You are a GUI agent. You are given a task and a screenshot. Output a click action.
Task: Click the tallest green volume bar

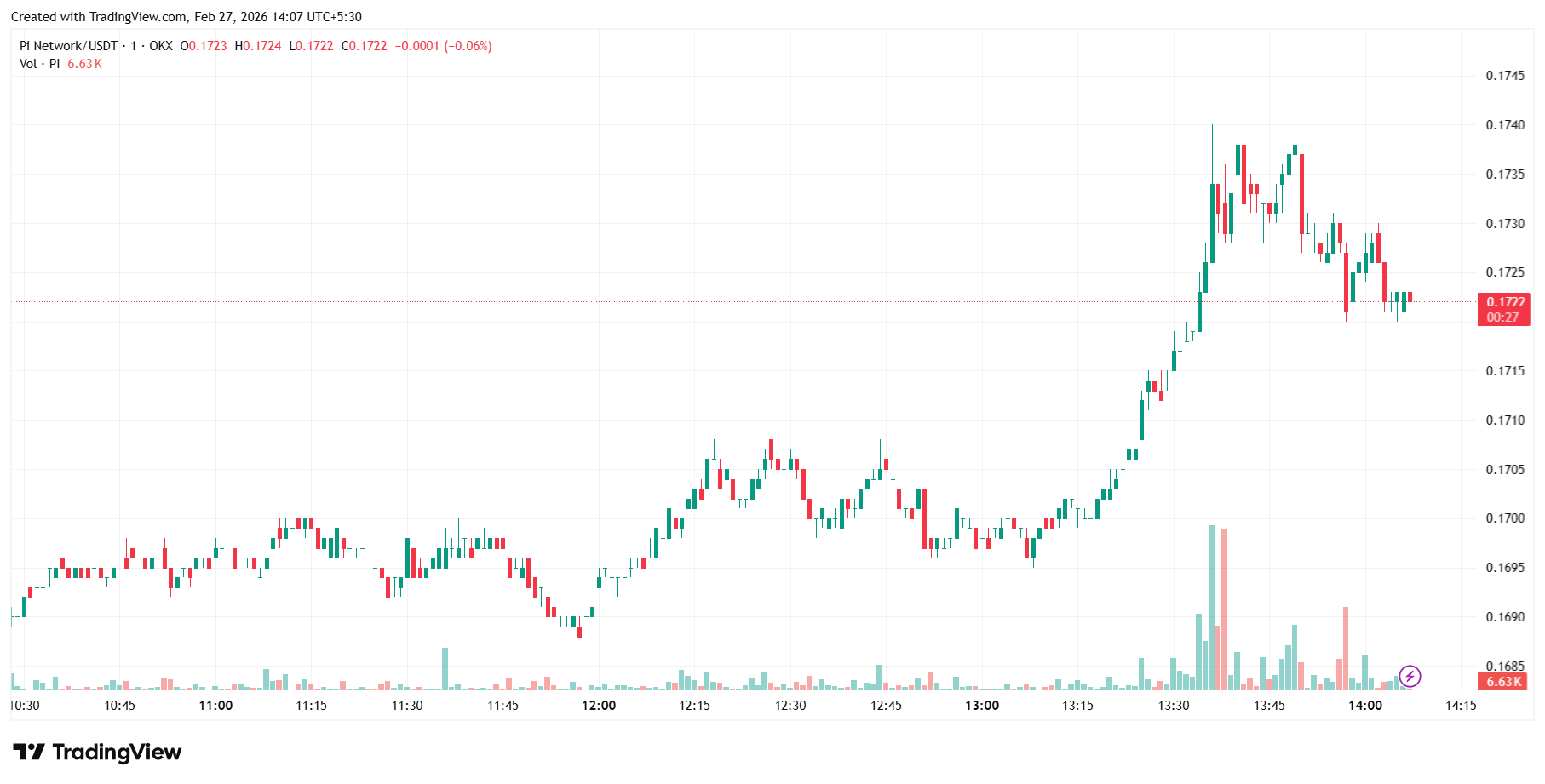(x=1211, y=609)
